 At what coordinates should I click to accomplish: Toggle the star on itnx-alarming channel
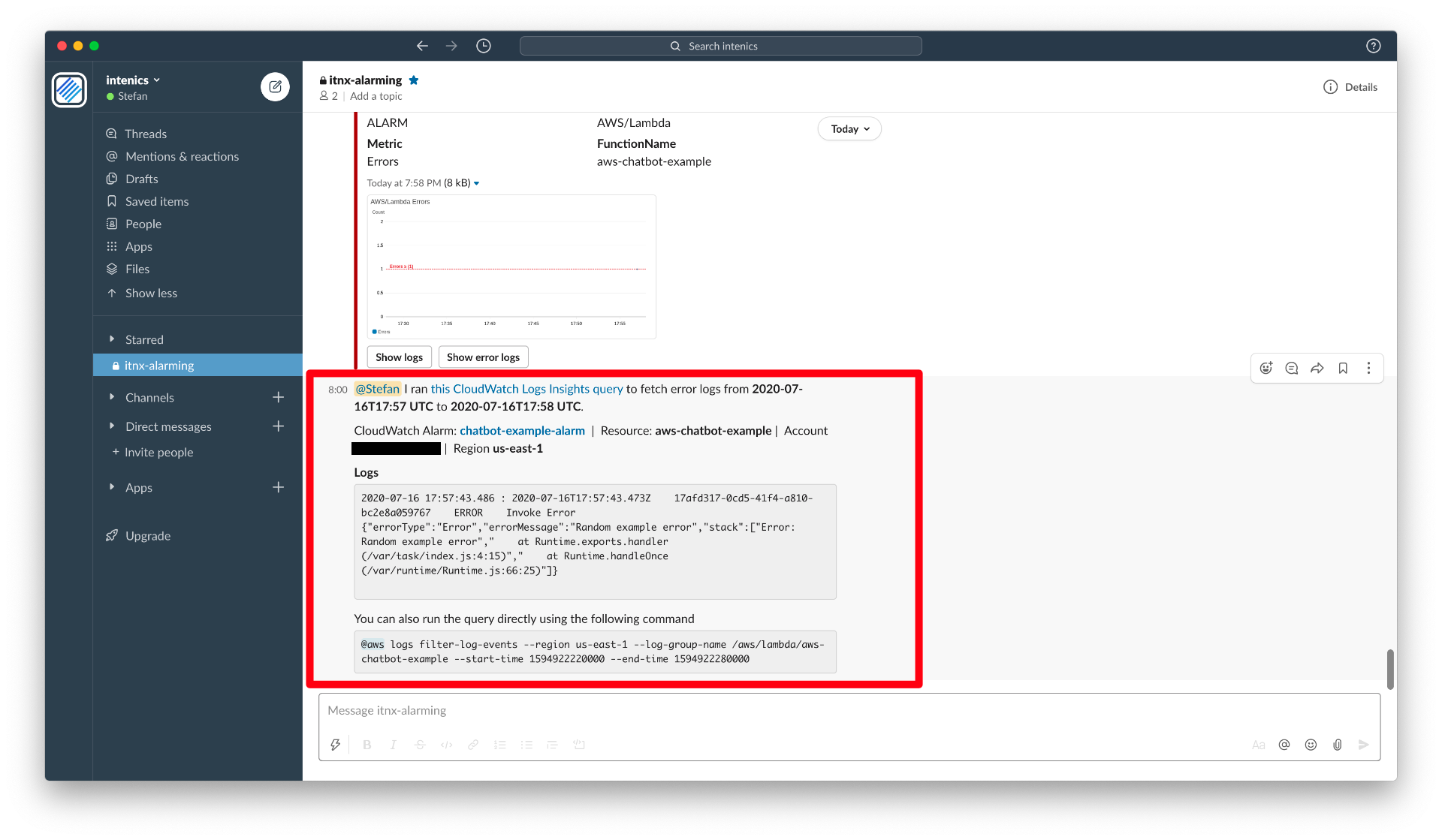414,80
